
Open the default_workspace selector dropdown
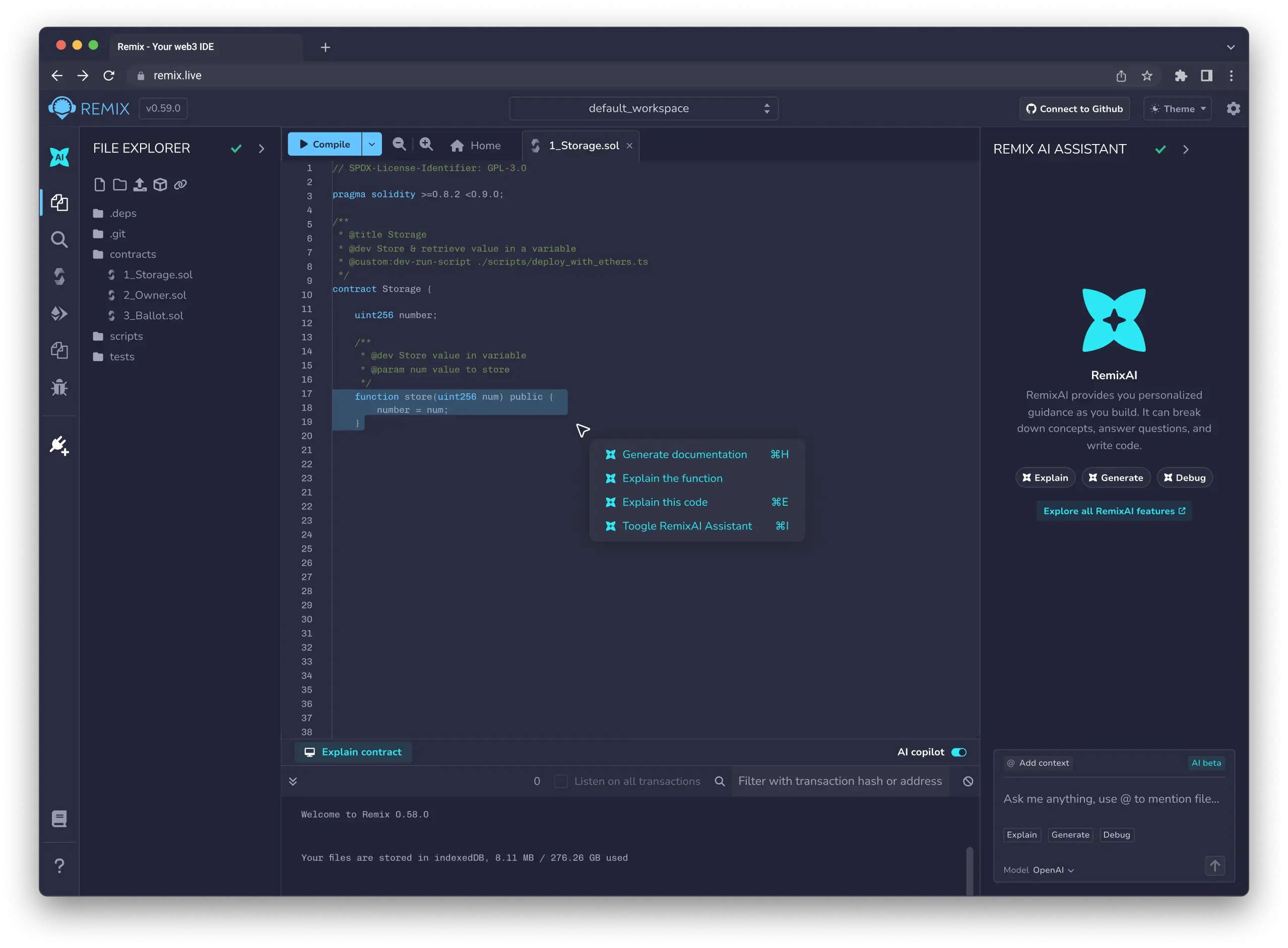pos(643,108)
